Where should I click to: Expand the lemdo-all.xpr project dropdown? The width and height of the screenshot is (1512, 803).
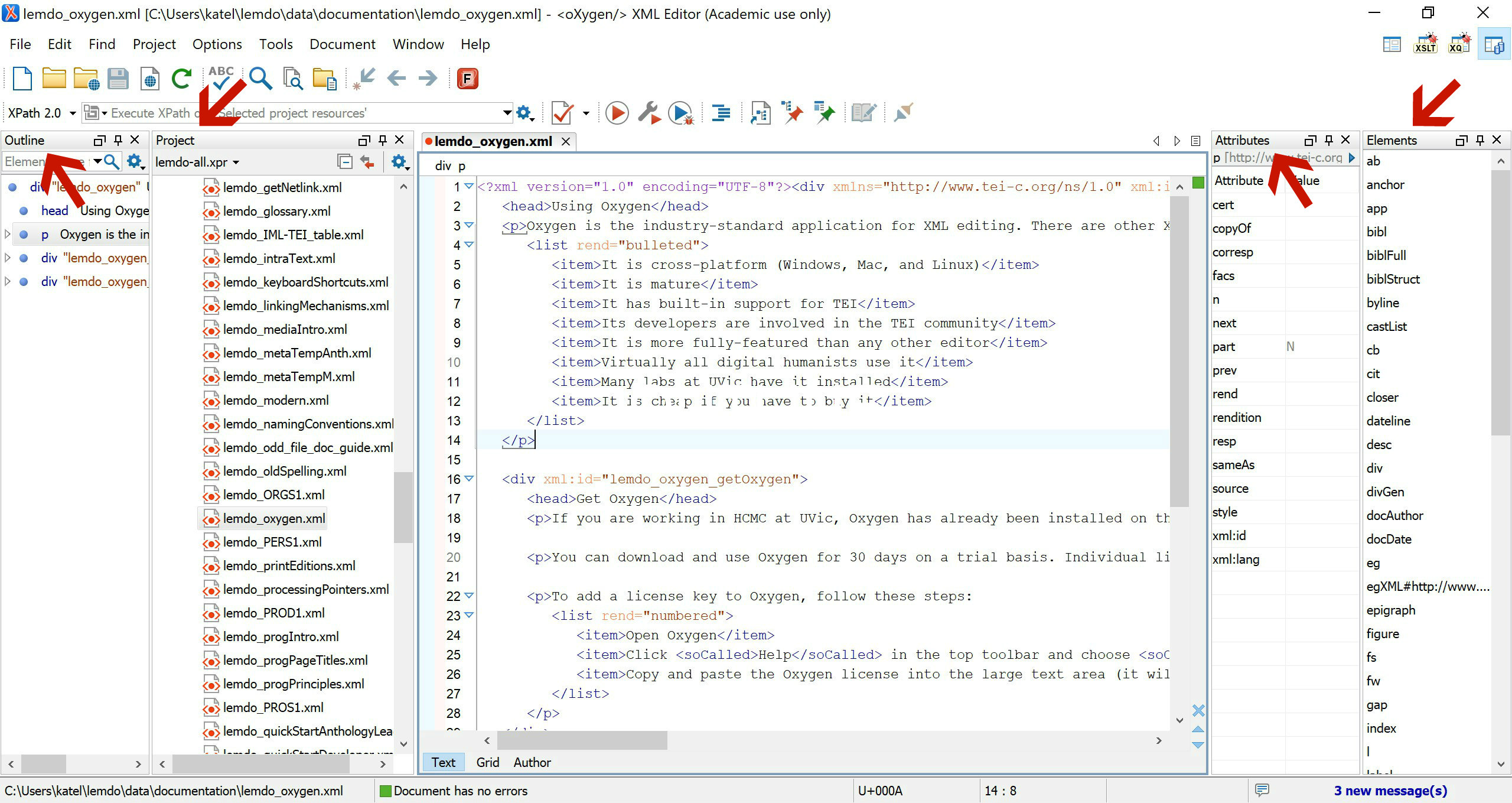coord(236,162)
